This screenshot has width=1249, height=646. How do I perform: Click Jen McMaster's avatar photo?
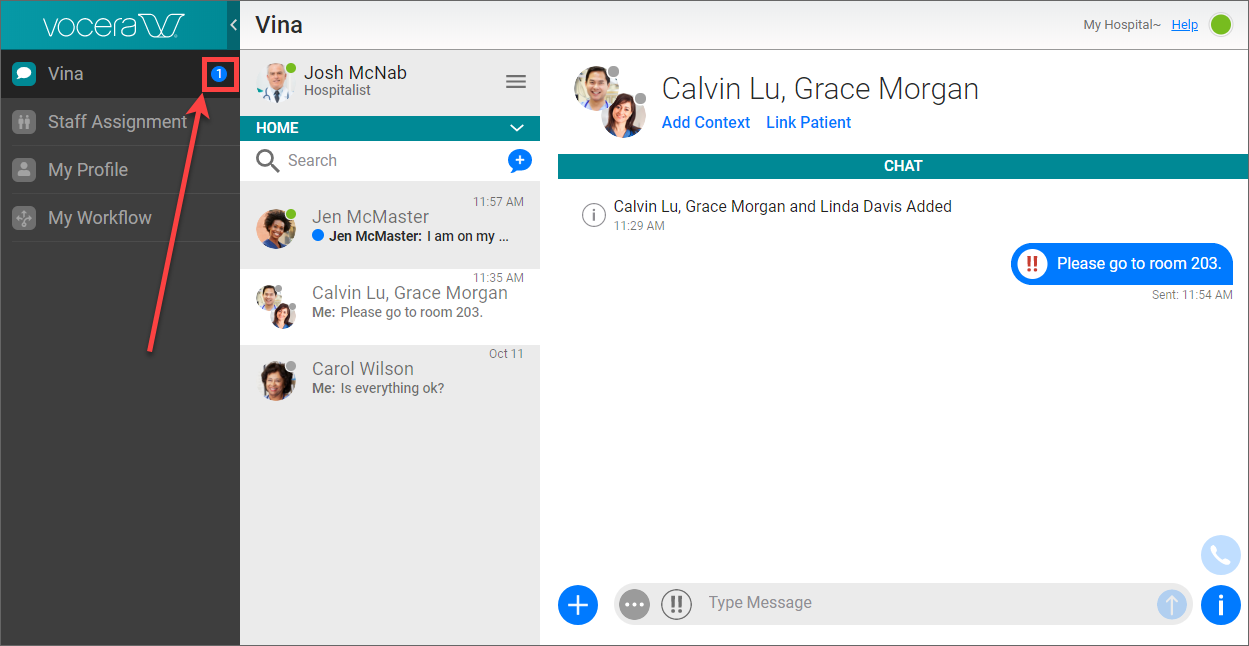pos(276,228)
